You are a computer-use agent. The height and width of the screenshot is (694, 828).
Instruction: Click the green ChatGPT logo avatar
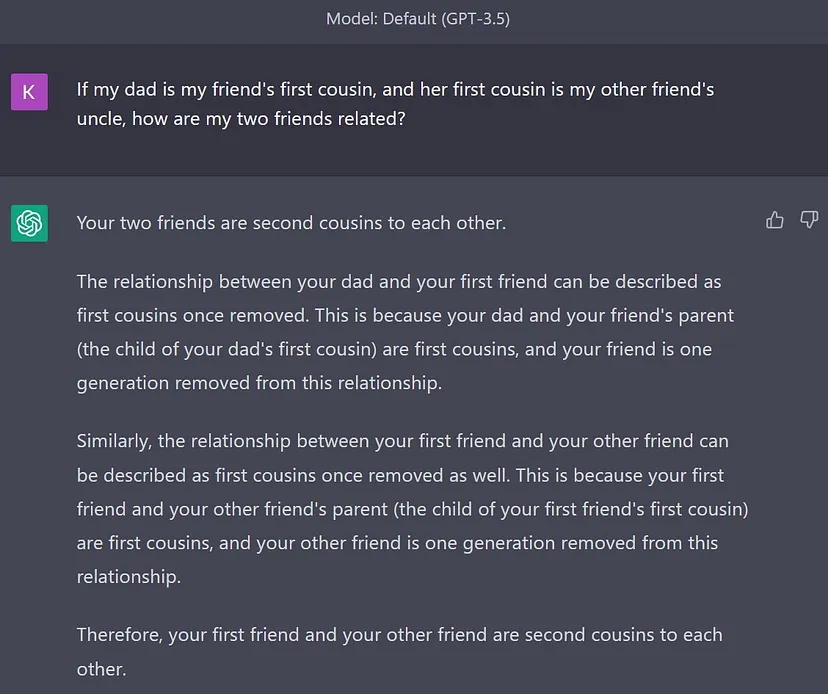pos(29,223)
